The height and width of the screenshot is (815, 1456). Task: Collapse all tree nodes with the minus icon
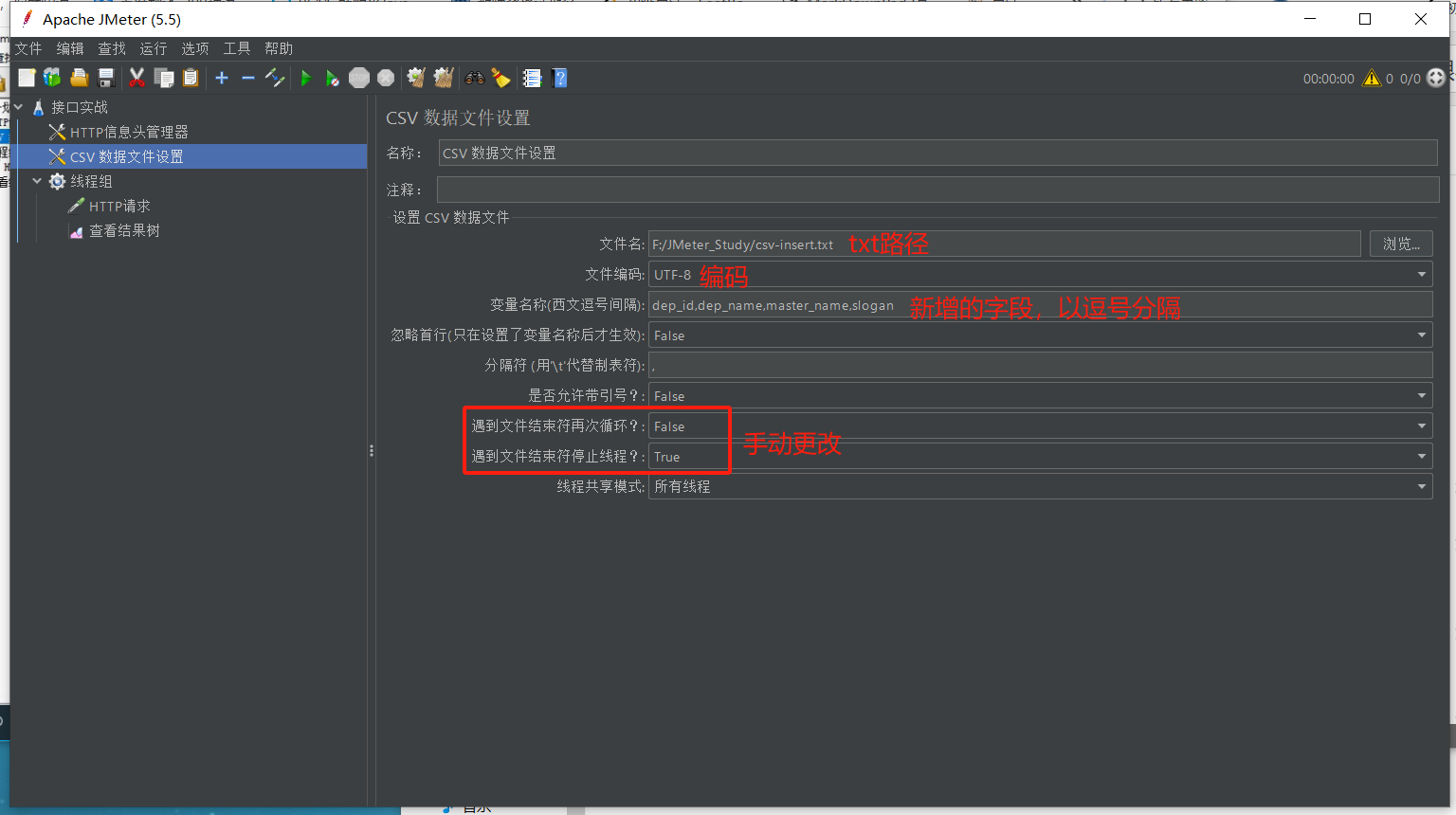248,78
